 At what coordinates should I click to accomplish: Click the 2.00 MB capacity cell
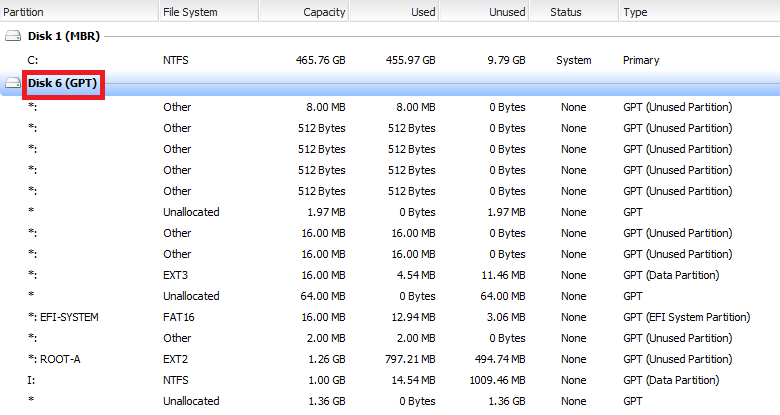click(326, 338)
